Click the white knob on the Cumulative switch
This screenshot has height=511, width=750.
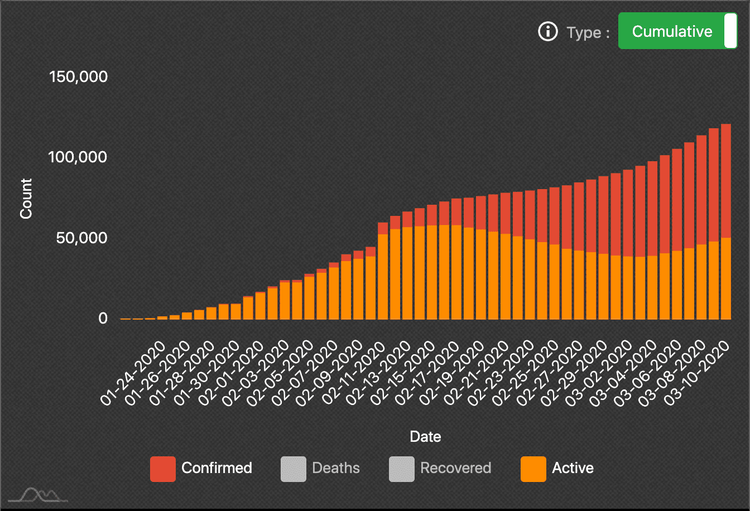click(728, 32)
